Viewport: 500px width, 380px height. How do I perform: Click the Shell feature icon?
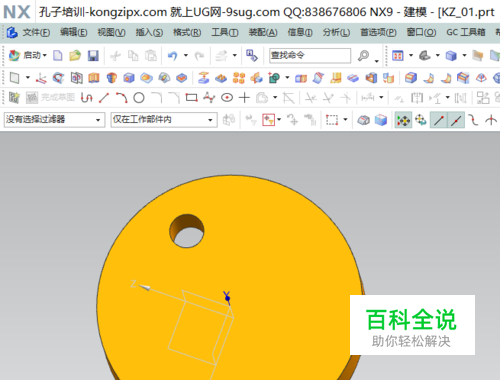(371, 78)
